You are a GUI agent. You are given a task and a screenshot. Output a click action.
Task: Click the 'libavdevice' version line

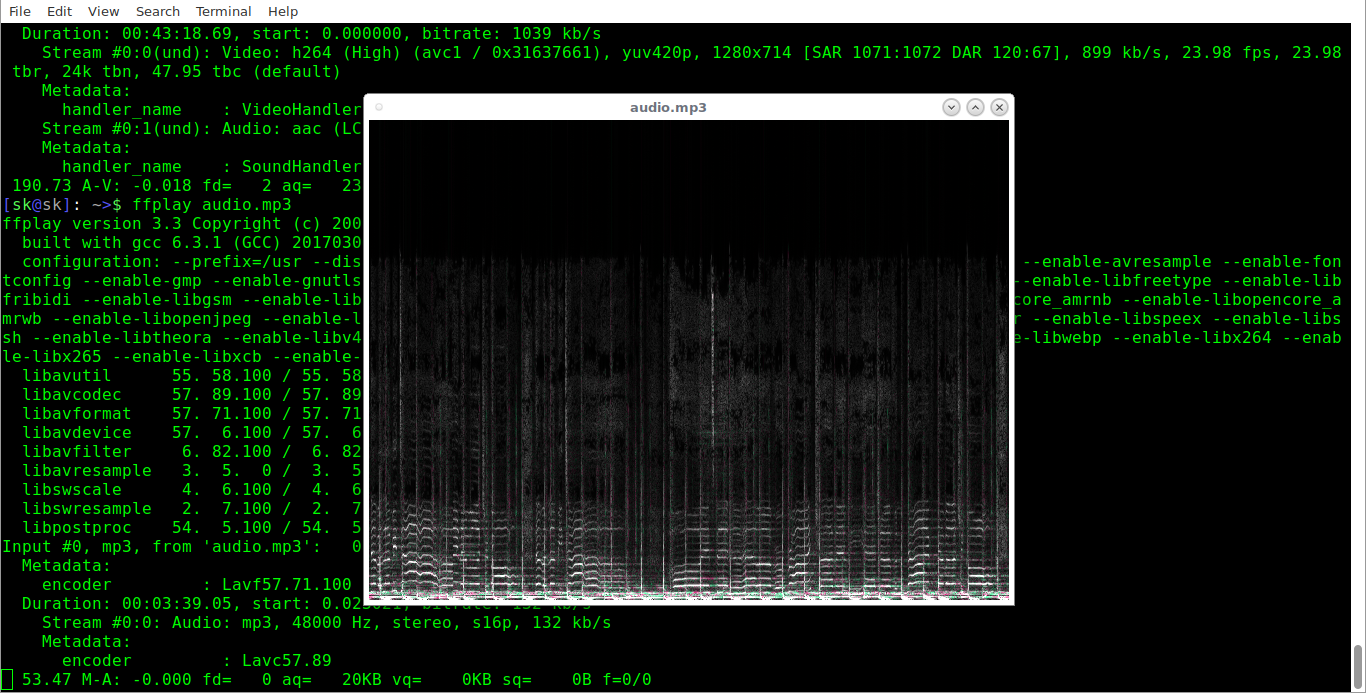coord(192,432)
